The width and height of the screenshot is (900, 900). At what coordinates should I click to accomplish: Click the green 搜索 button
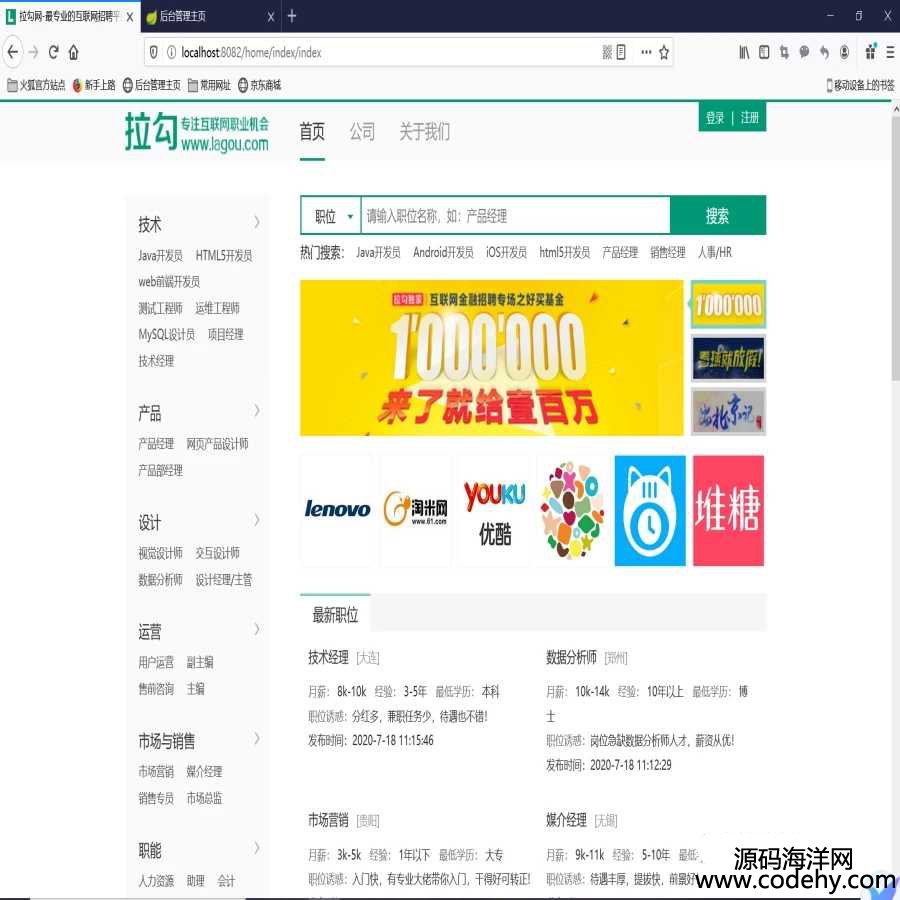pyautogui.click(x=717, y=215)
